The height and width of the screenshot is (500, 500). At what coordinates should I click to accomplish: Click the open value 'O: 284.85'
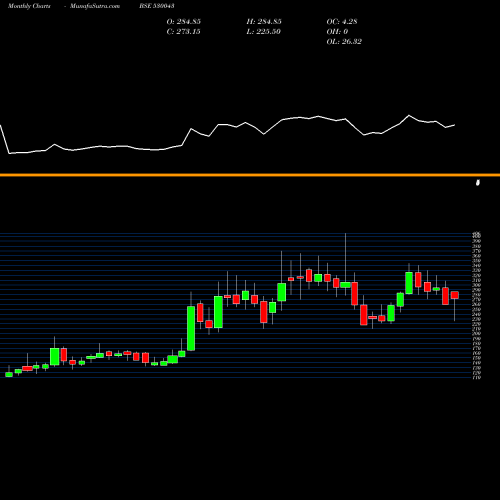[184, 22]
